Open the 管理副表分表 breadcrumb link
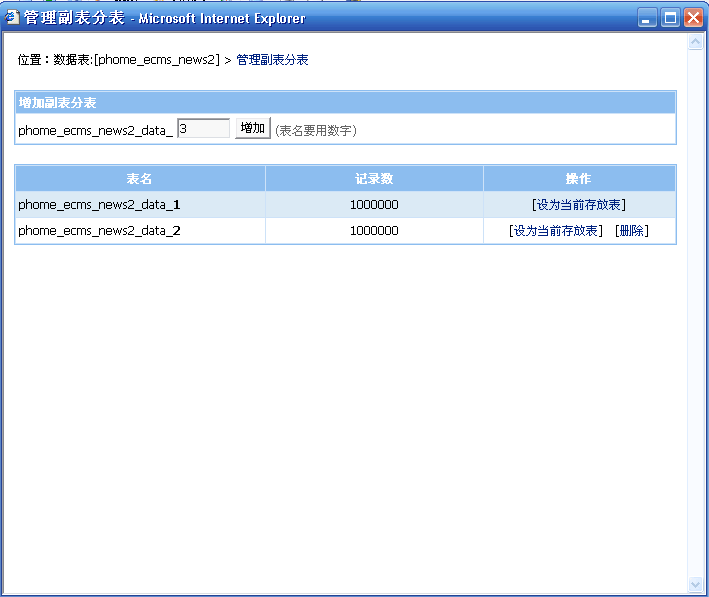 (x=272, y=60)
